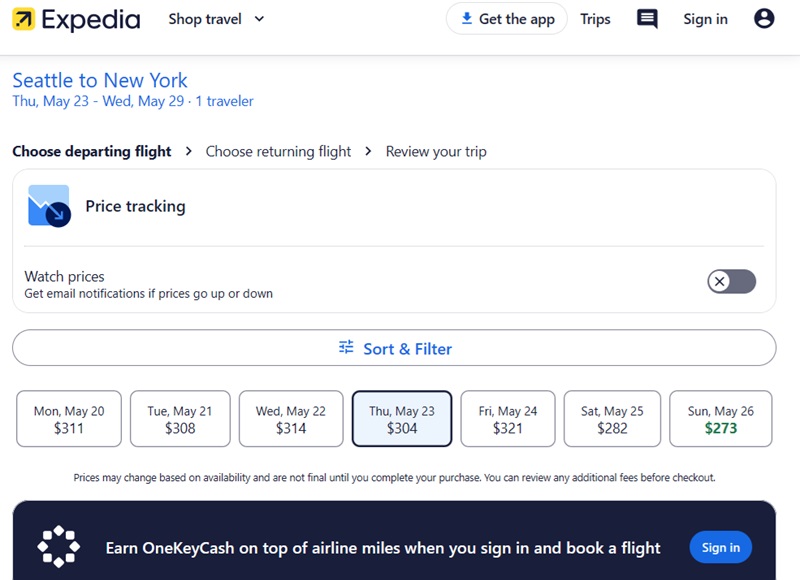The width and height of the screenshot is (800, 580).
Task: Open the Shop travel chevron menu
Action: point(257,19)
